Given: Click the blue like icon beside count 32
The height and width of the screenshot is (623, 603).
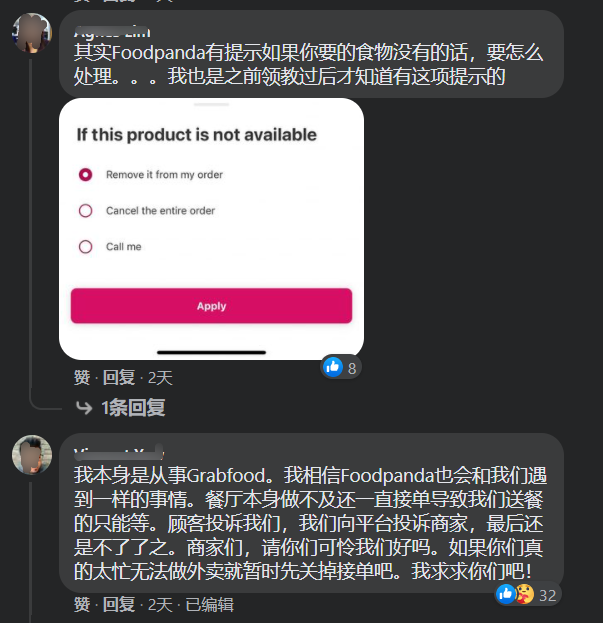Looking at the screenshot, I should tap(506, 594).
